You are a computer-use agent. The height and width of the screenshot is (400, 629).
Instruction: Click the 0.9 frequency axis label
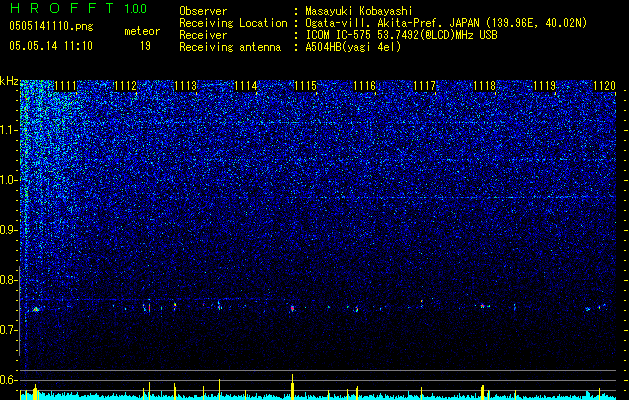coord(9,230)
